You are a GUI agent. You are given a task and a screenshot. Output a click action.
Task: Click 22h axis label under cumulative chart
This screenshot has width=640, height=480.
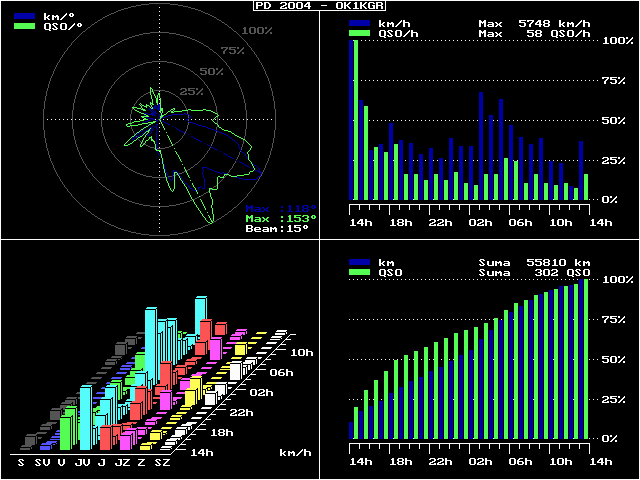441,462
